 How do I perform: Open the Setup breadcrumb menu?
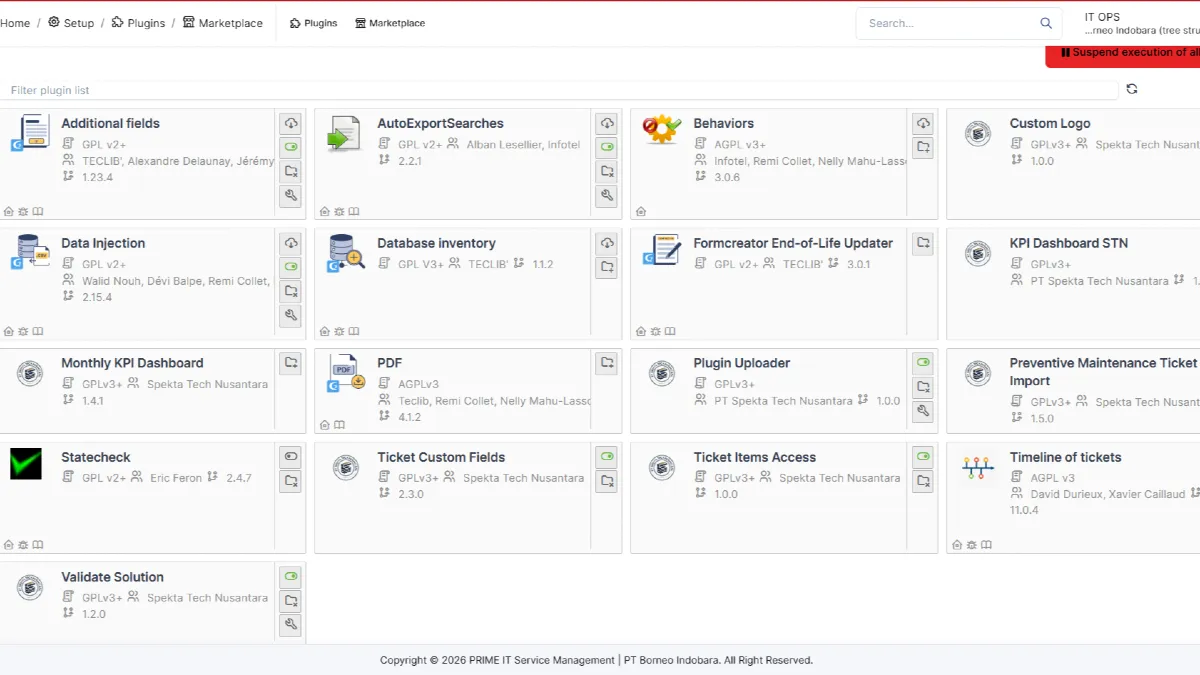71,23
